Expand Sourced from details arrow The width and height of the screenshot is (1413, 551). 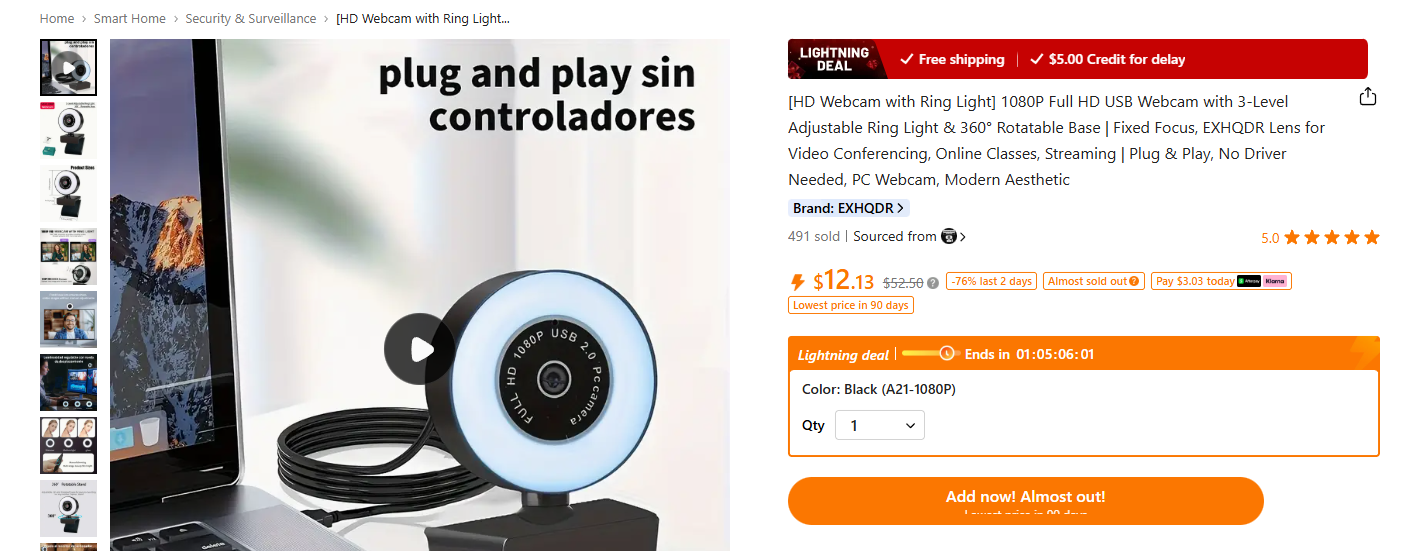point(962,237)
